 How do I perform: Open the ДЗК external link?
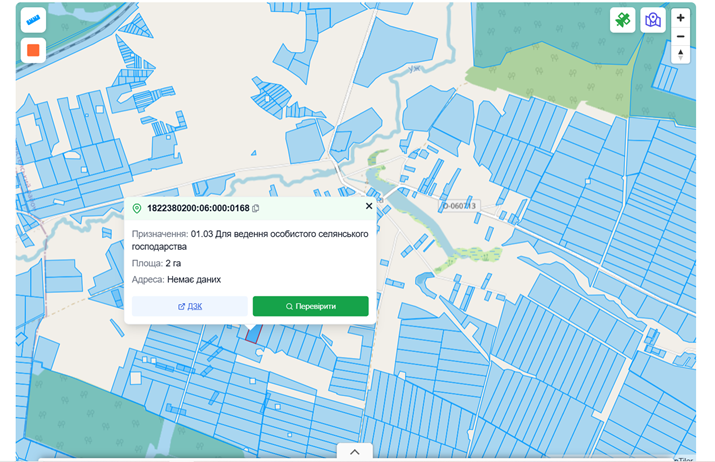click(190, 306)
